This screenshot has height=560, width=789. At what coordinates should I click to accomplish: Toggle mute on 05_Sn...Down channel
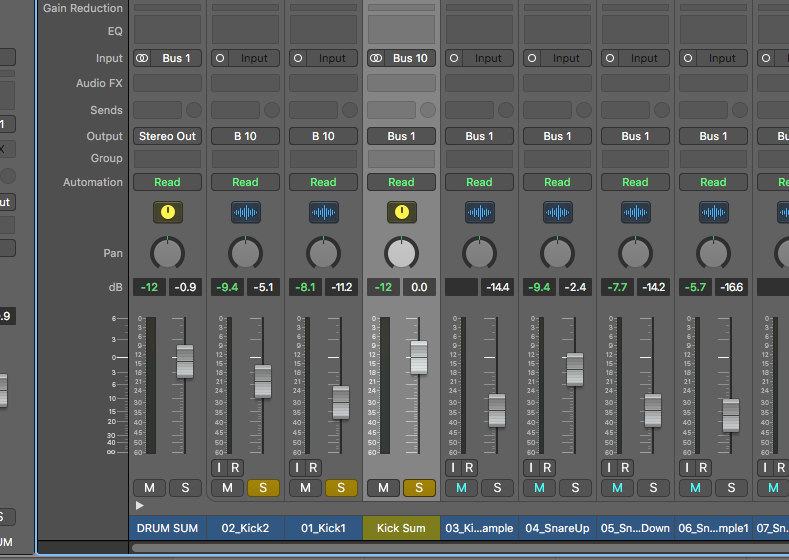tap(617, 488)
